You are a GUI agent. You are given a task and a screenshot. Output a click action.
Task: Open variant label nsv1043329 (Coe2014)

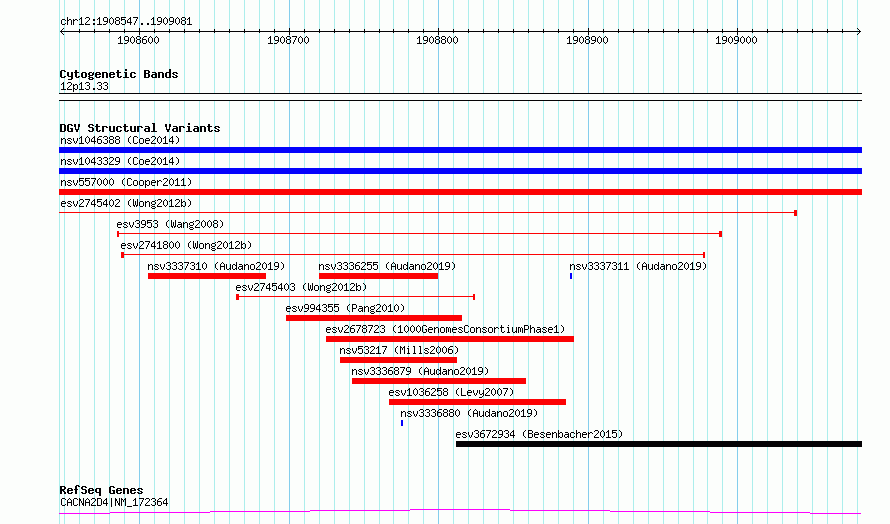tap(120, 161)
